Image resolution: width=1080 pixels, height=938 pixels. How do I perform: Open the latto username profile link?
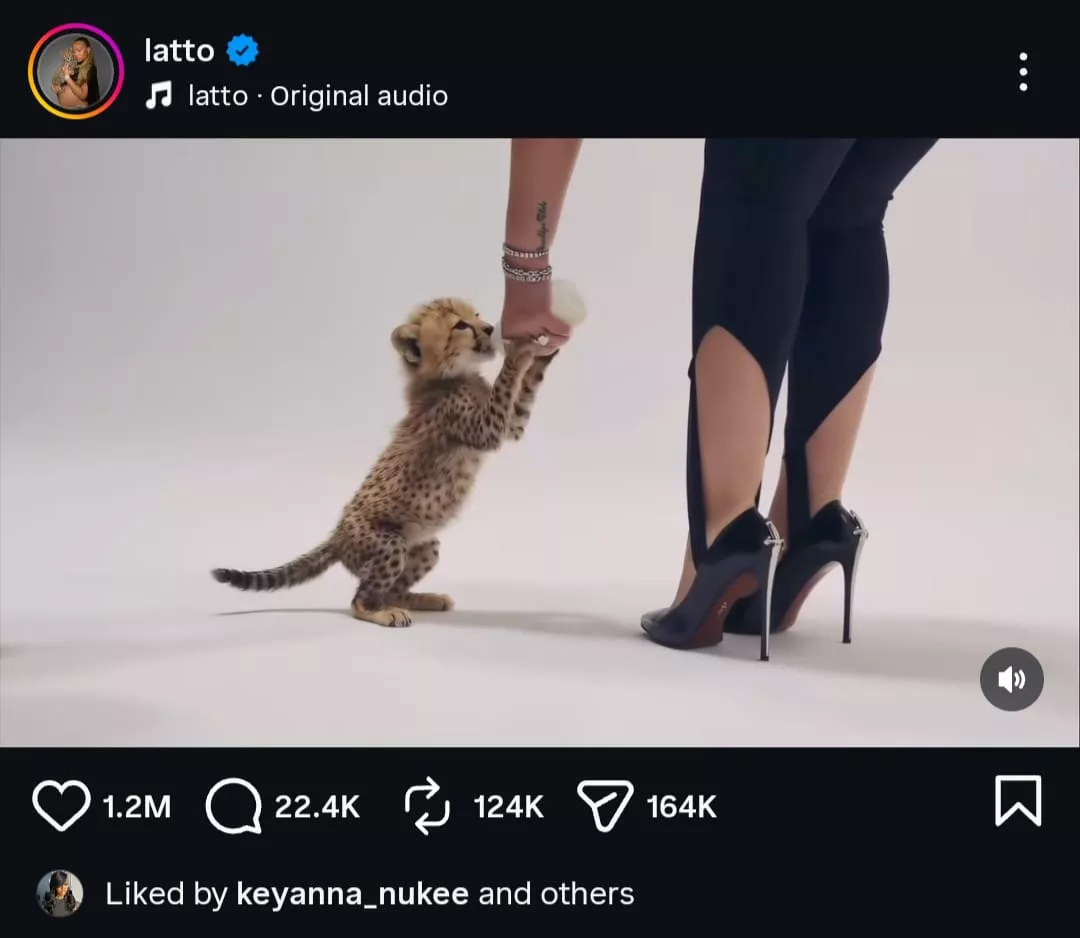click(179, 49)
